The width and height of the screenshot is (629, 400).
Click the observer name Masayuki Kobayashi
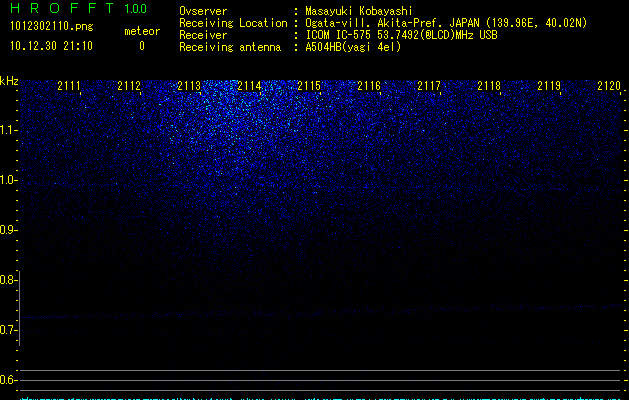point(359,11)
